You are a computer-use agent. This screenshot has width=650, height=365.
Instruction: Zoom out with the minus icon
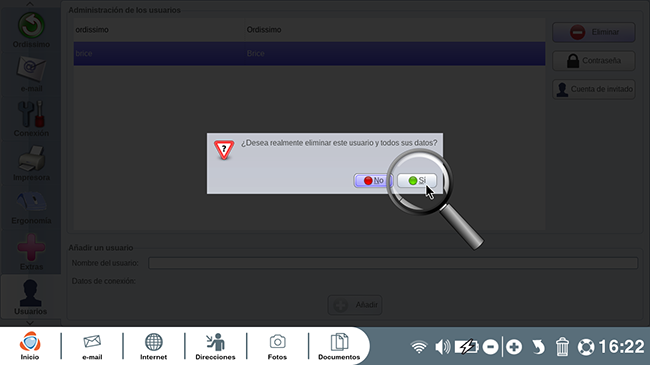(490, 347)
